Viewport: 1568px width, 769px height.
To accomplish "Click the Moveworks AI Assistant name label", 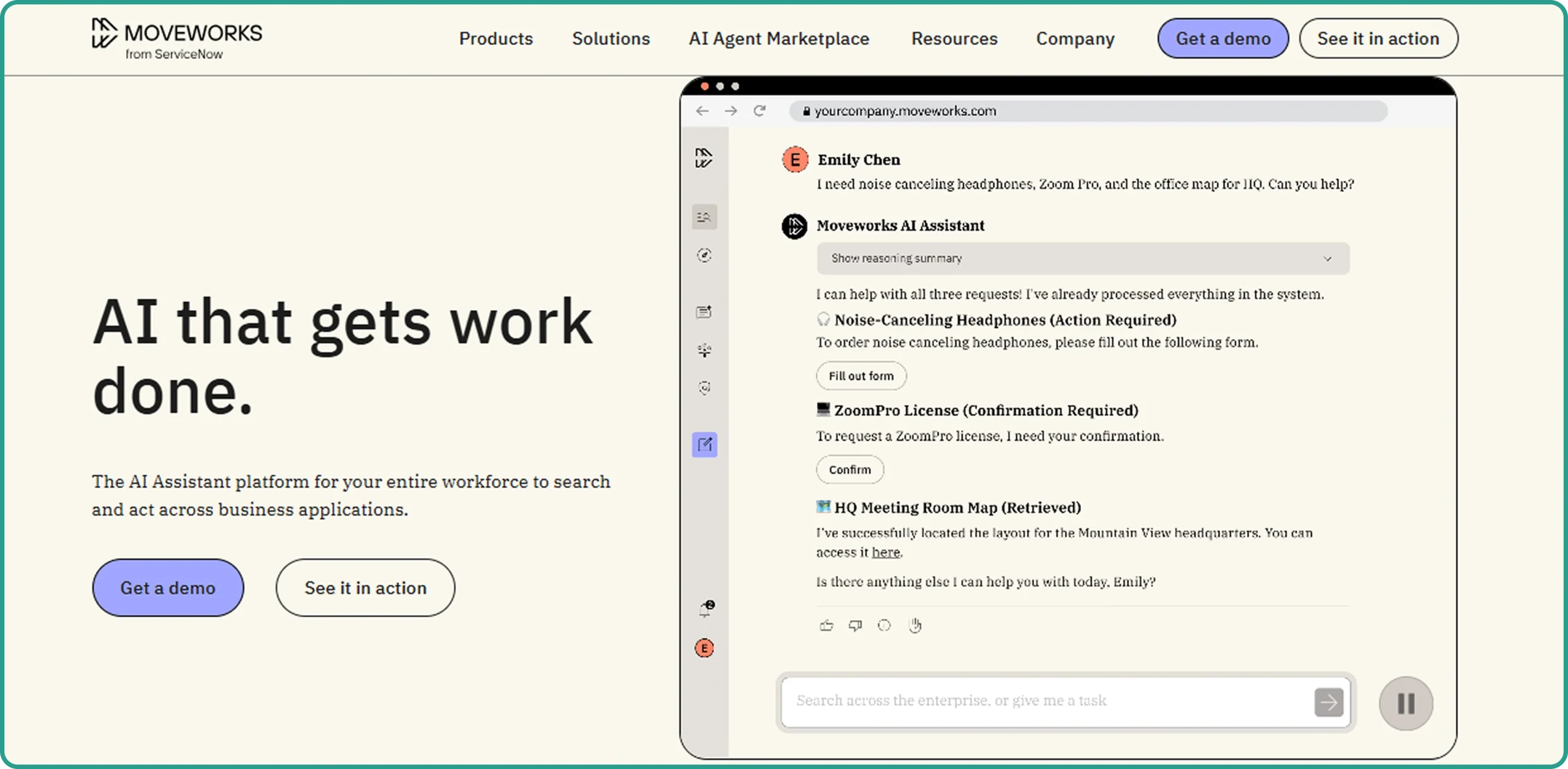I will [900, 225].
